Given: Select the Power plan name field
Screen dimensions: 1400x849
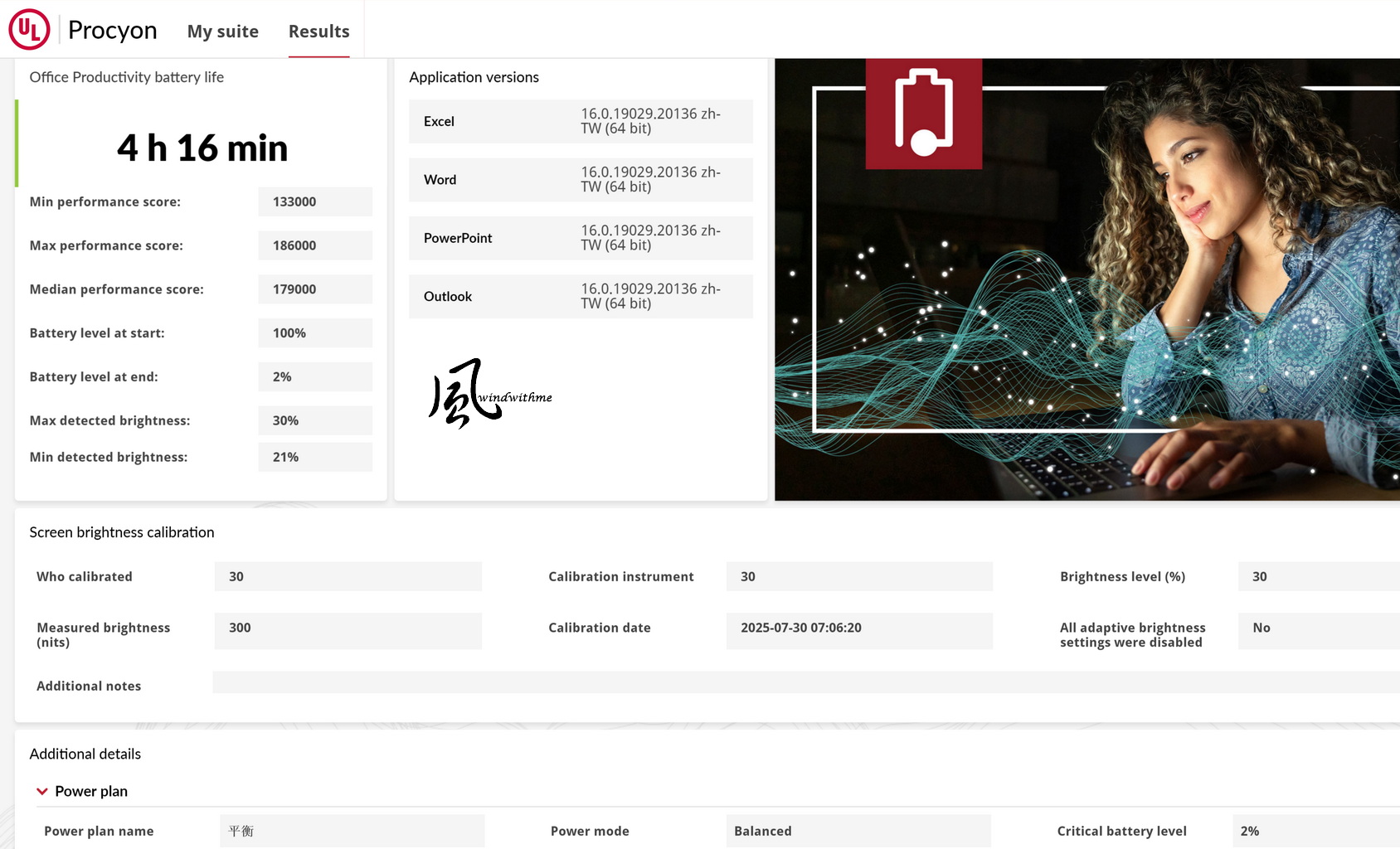Looking at the screenshot, I should tap(352, 831).
